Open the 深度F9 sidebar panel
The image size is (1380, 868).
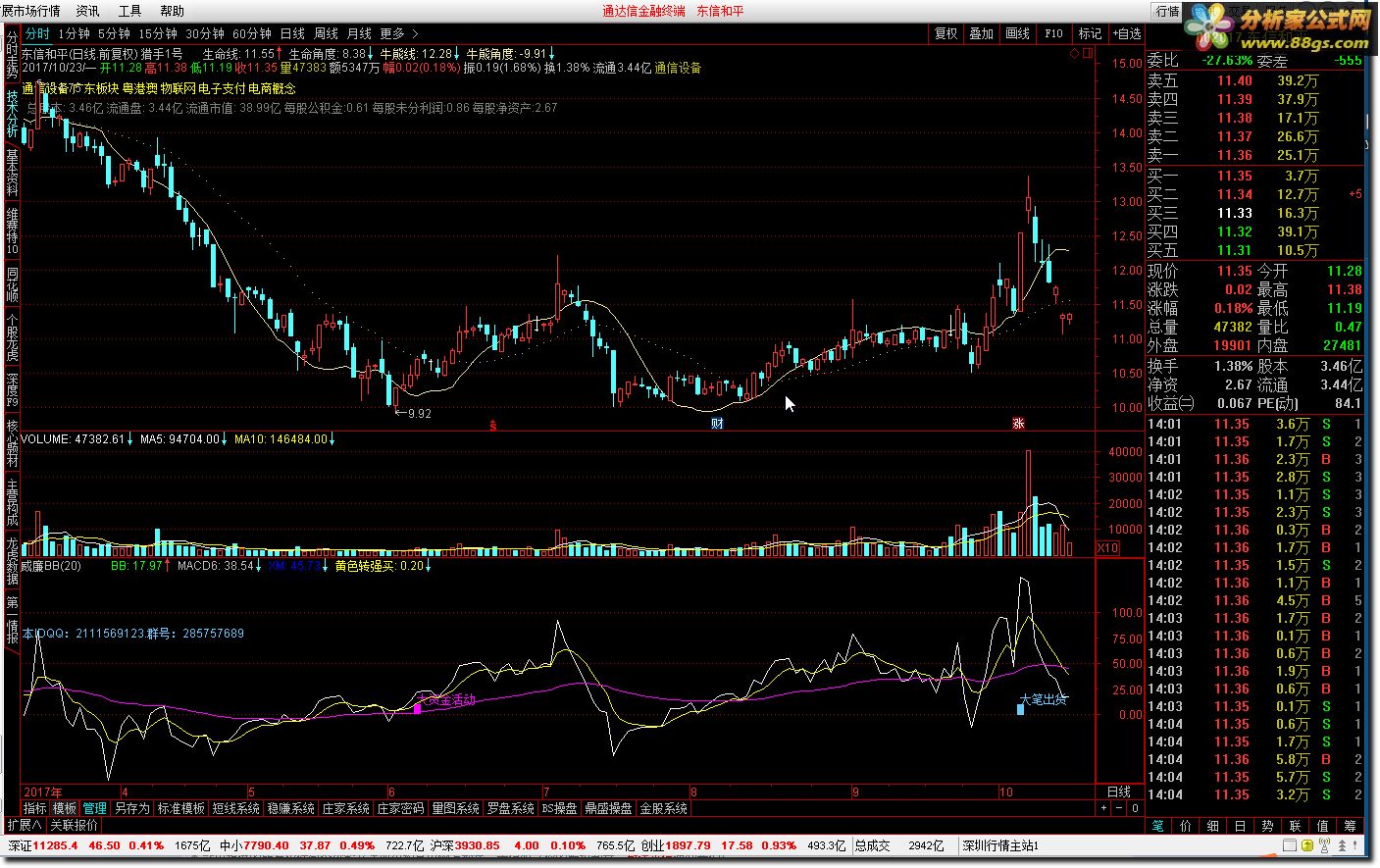pos(12,389)
